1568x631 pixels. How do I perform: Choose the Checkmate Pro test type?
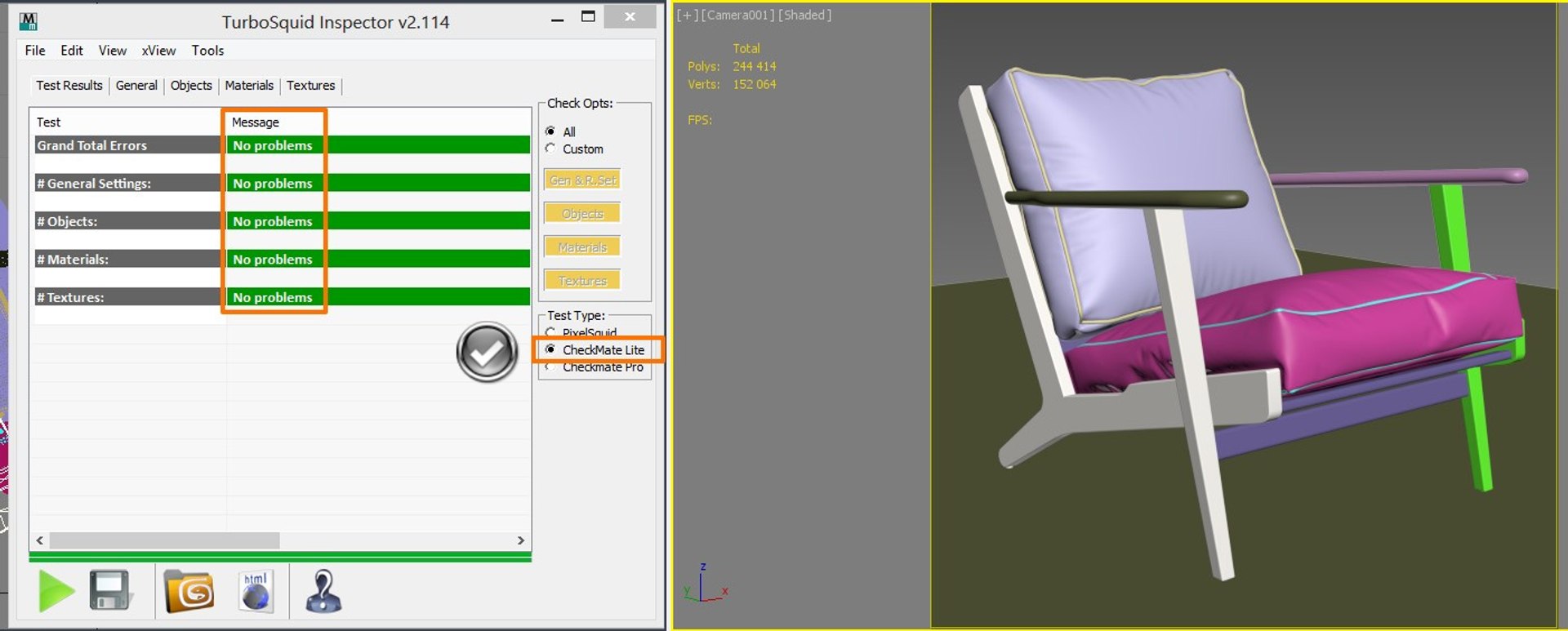coord(595,367)
